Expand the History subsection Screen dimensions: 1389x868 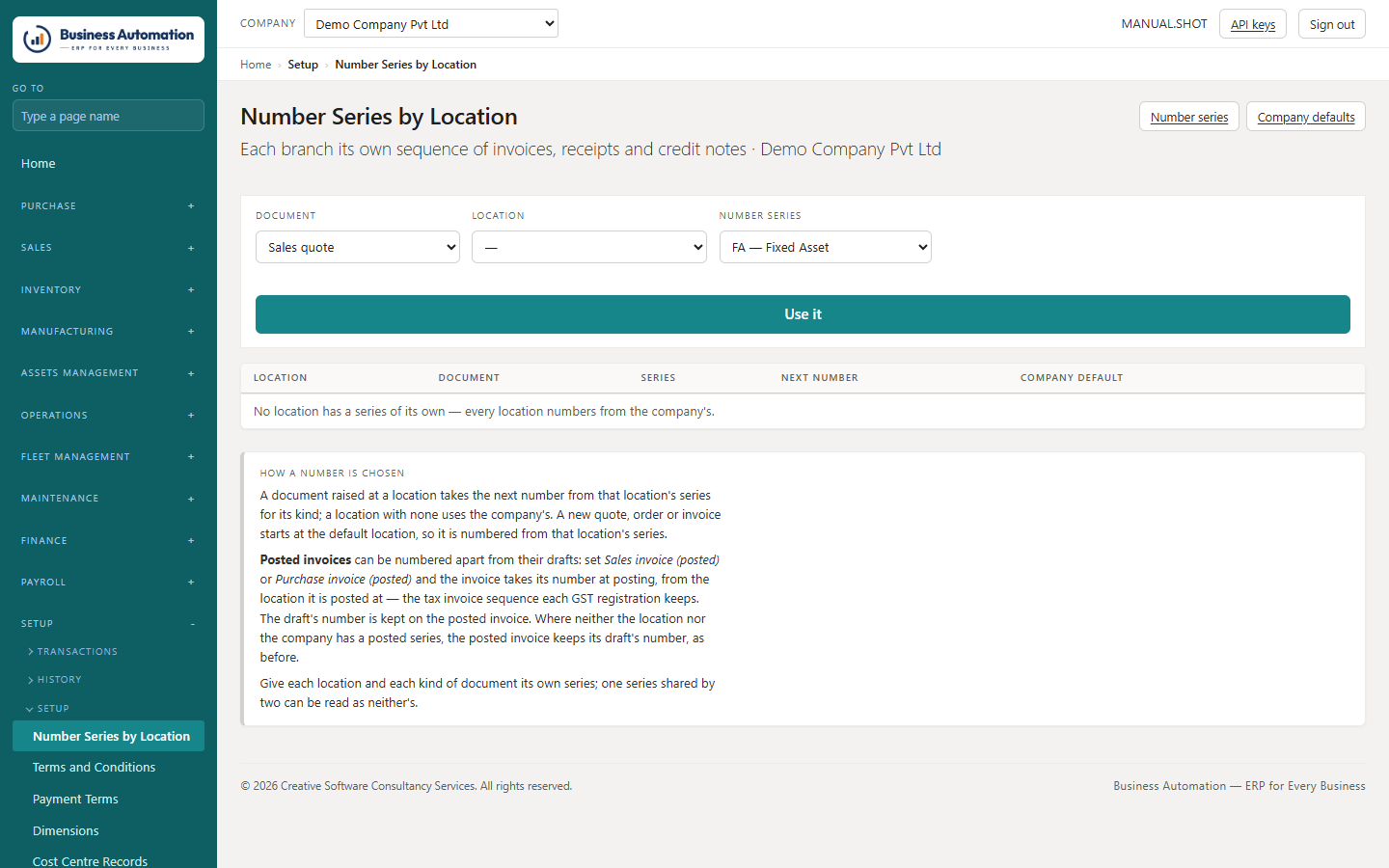click(108, 680)
